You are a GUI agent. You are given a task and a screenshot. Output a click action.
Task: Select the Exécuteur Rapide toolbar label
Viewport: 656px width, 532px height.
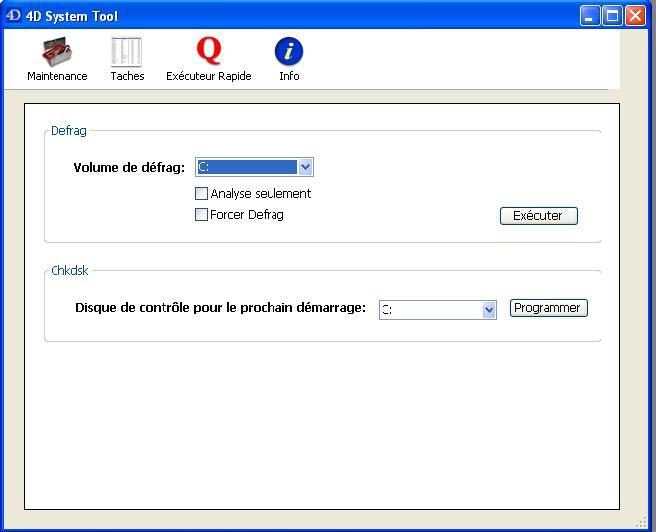(208, 76)
